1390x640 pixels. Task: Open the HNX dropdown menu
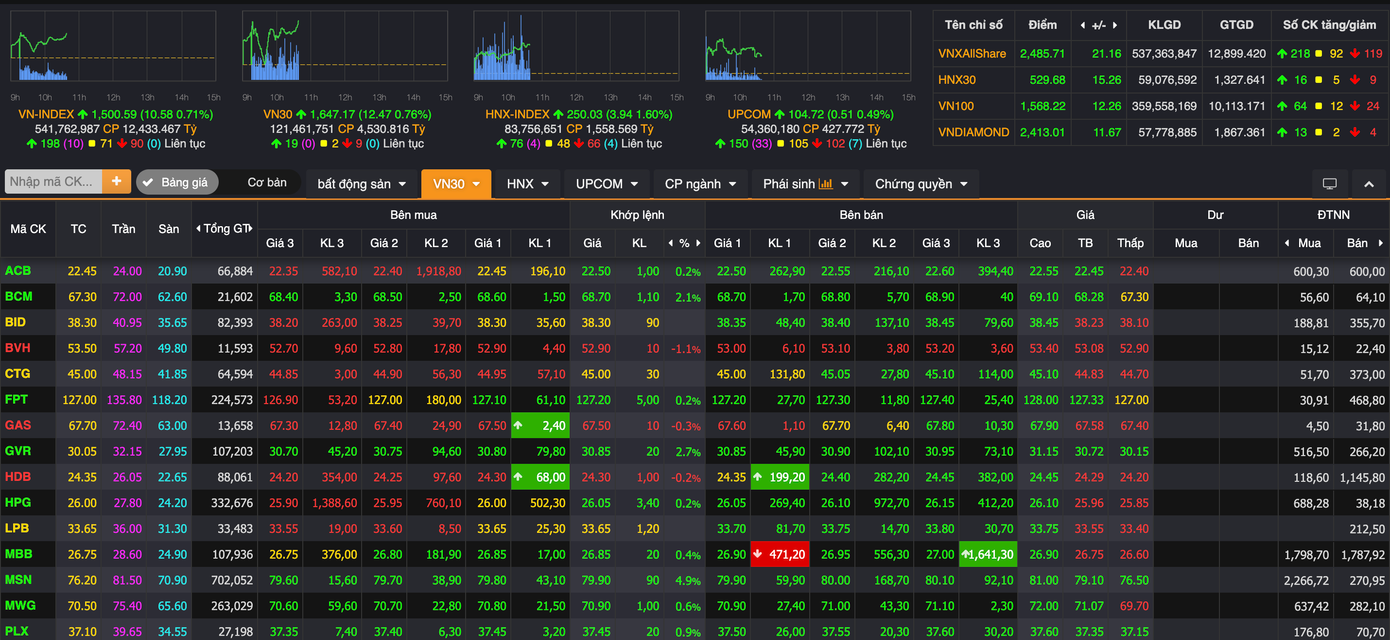coord(528,184)
